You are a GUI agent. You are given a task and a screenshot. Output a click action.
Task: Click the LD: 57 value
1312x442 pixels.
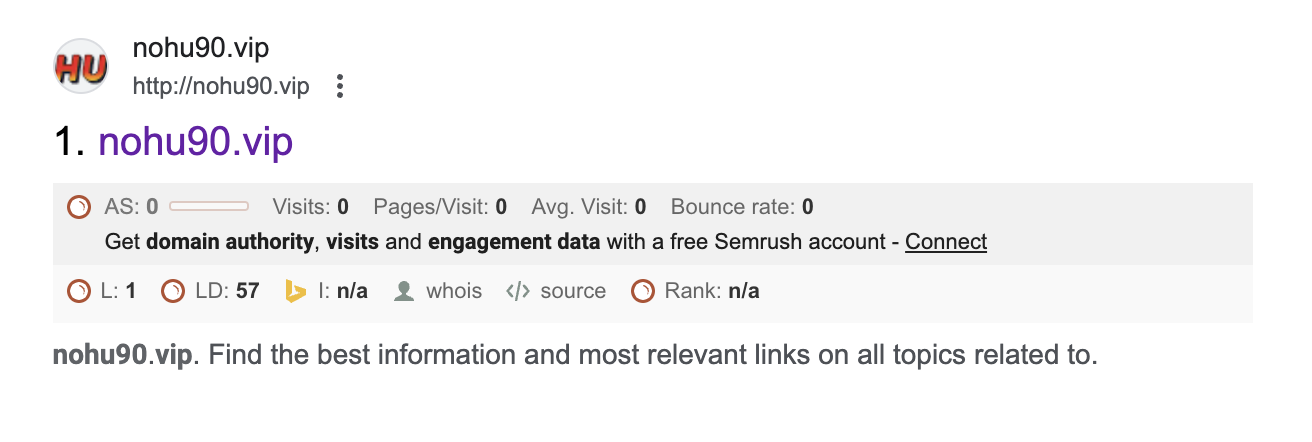227,291
